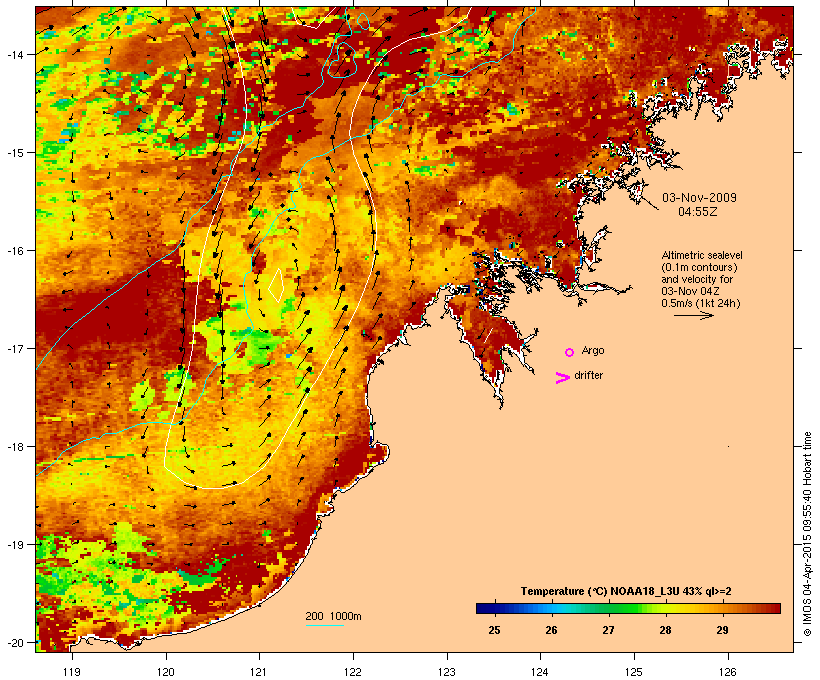Viewport: 820px width, 680px height.
Task: Click the latitude axis label '-18'
Action: pos(14,447)
